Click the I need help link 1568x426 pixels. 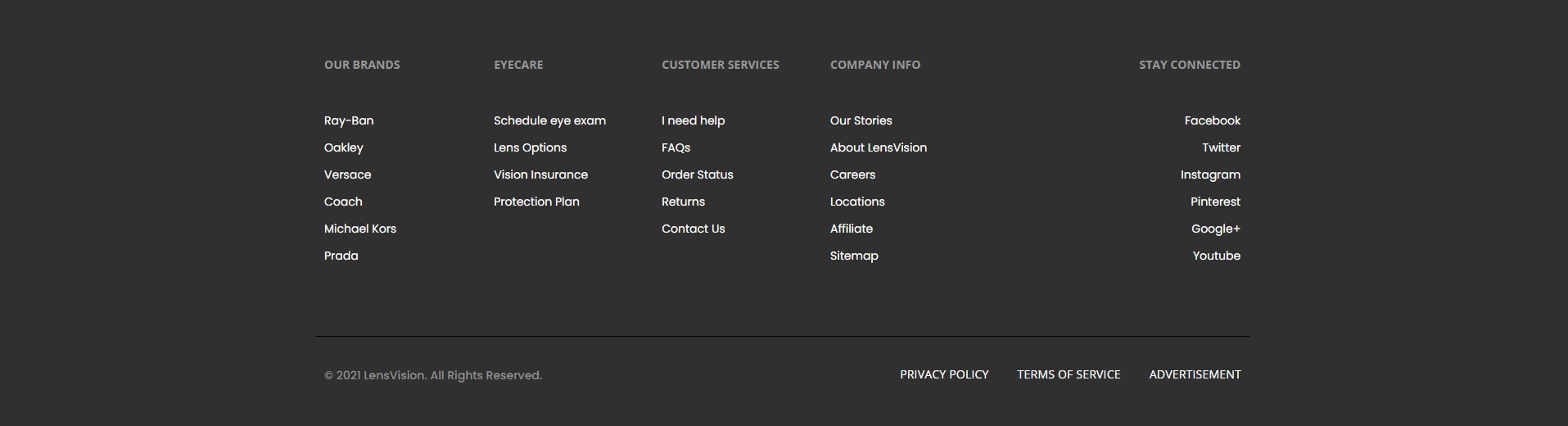click(x=694, y=120)
